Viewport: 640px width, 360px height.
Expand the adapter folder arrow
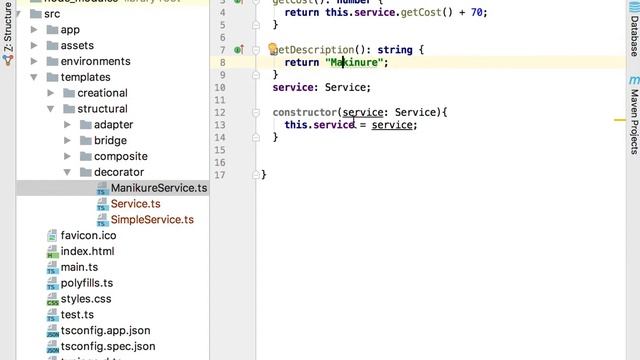tap(67, 125)
